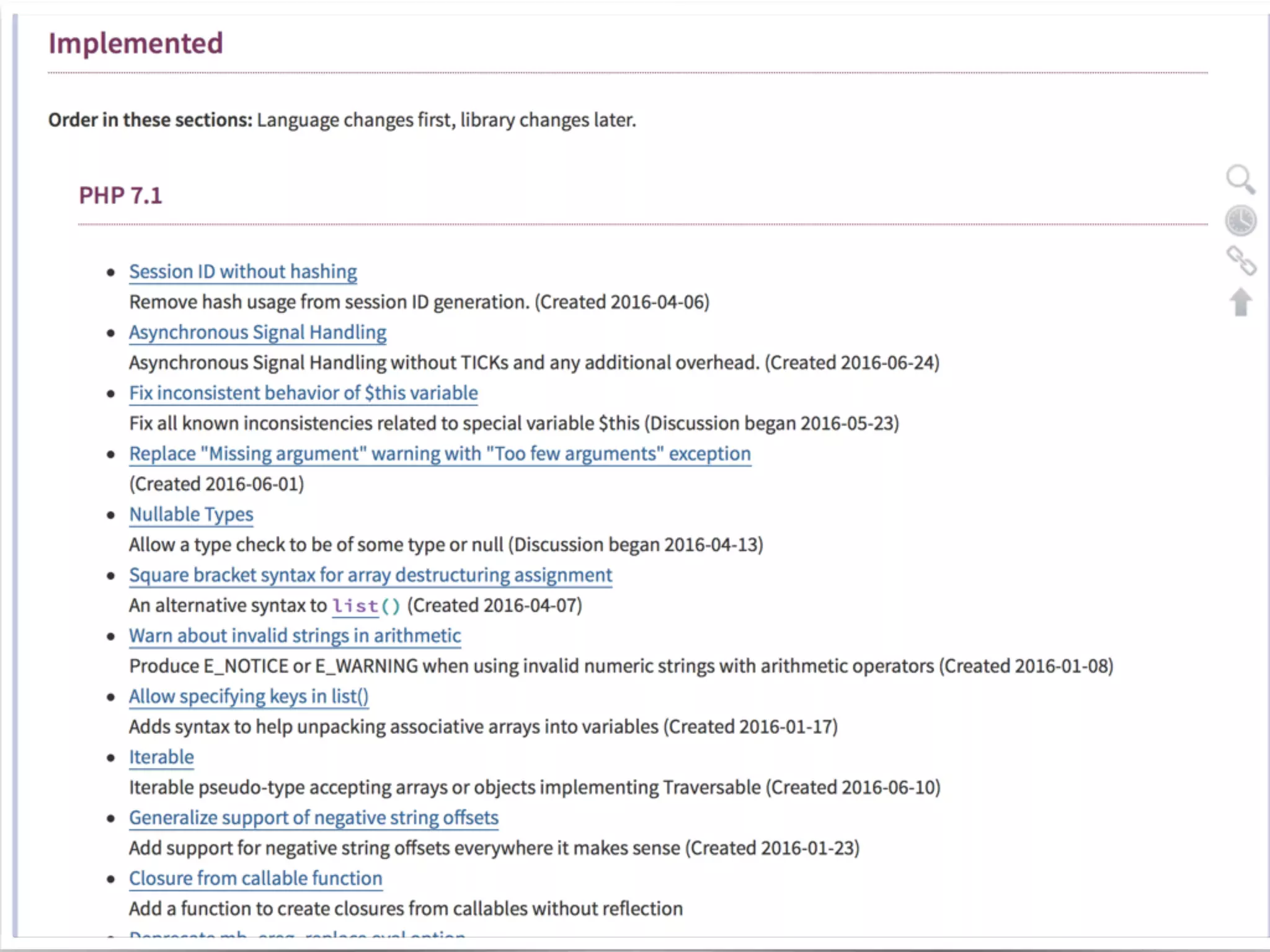Click the backlinks chain icon
Image resolution: width=1270 pixels, height=952 pixels.
coord(1240,261)
